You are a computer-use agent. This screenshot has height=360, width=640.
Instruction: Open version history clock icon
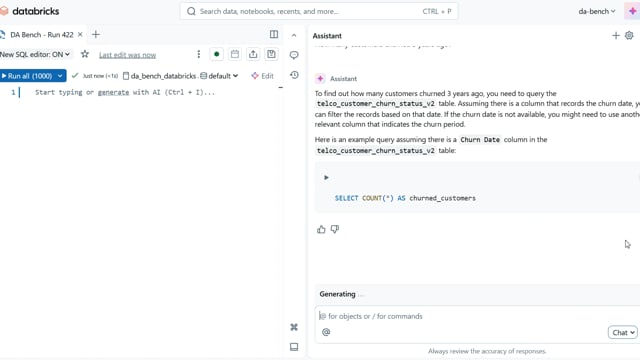[294, 75]
